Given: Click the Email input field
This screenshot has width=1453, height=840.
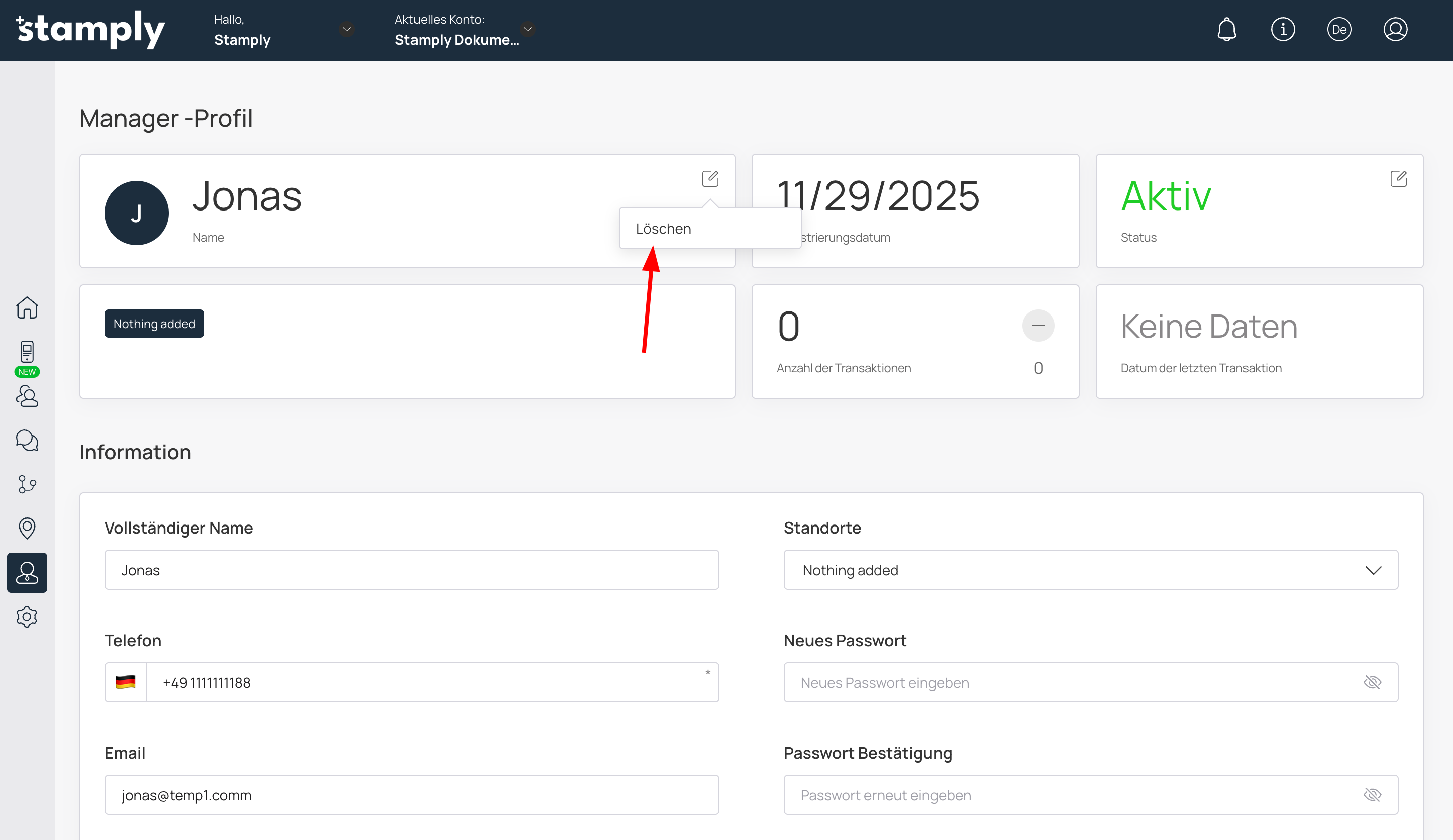Looking at the screenshot, I should click(411, 795).
